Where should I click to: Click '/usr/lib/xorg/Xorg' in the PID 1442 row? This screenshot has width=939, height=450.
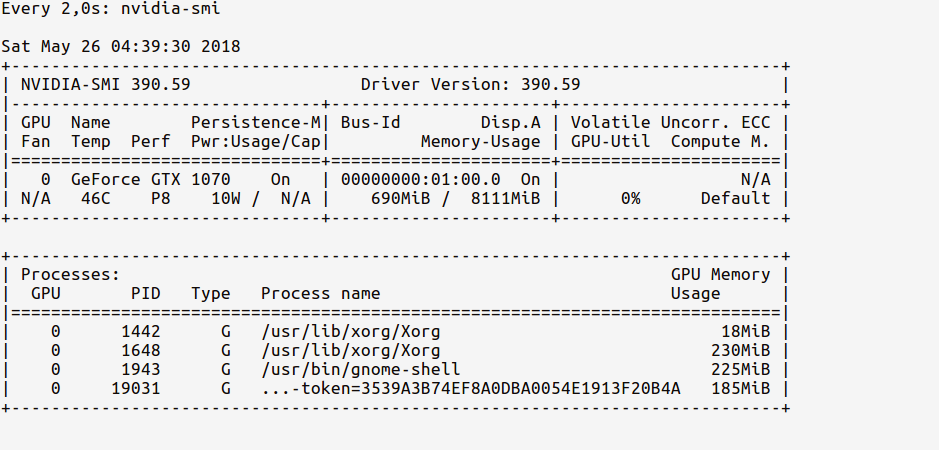(x=351, y=332)
